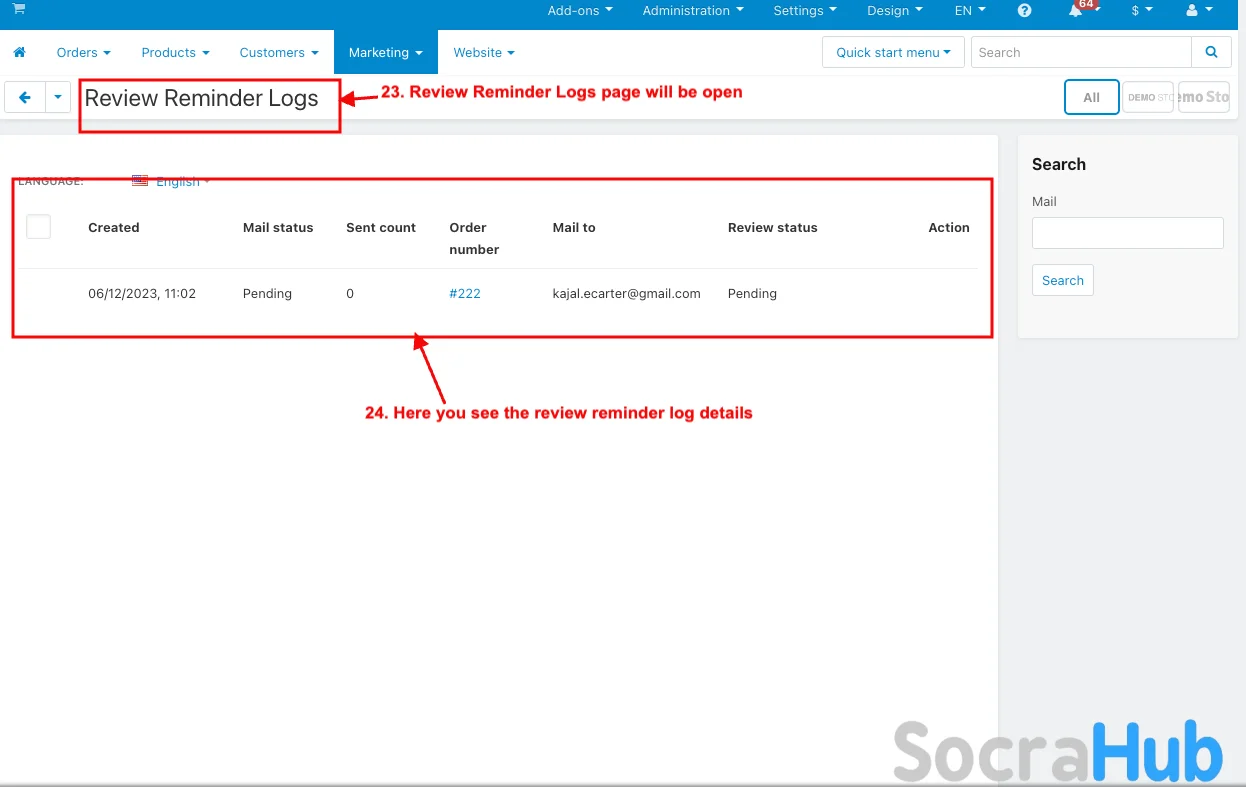
Task: Click the back arrow button
Action: pos(25,97)
